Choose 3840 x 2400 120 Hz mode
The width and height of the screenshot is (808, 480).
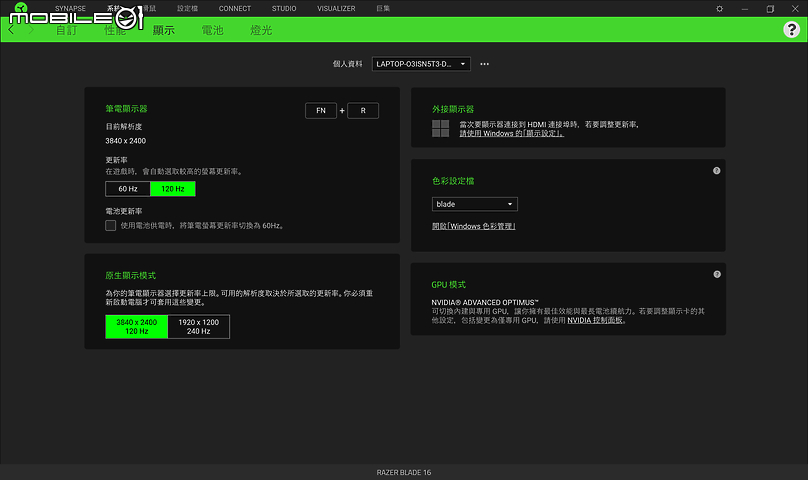click(x=137, y=326)
